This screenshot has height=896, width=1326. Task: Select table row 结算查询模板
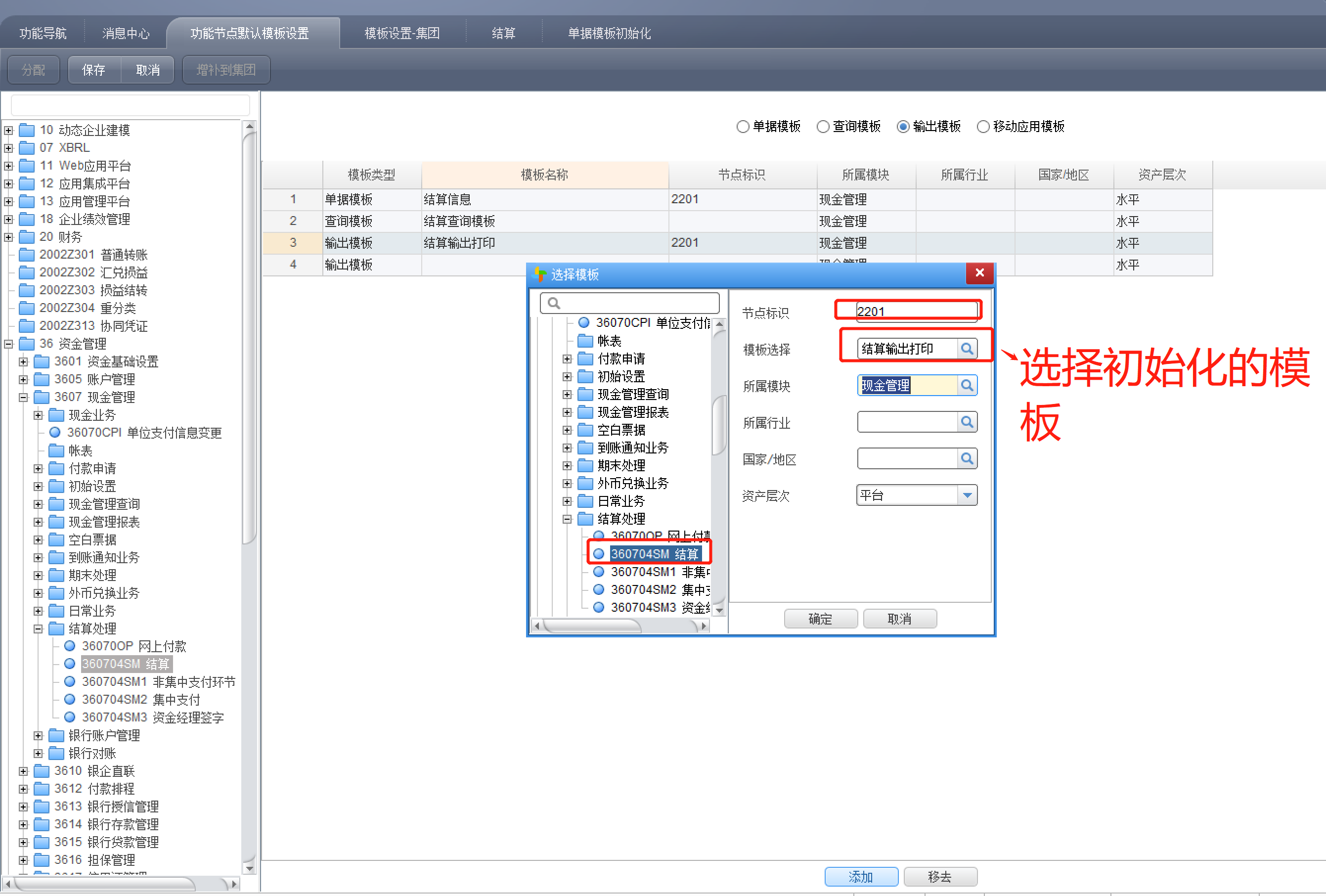pos(737,221)
